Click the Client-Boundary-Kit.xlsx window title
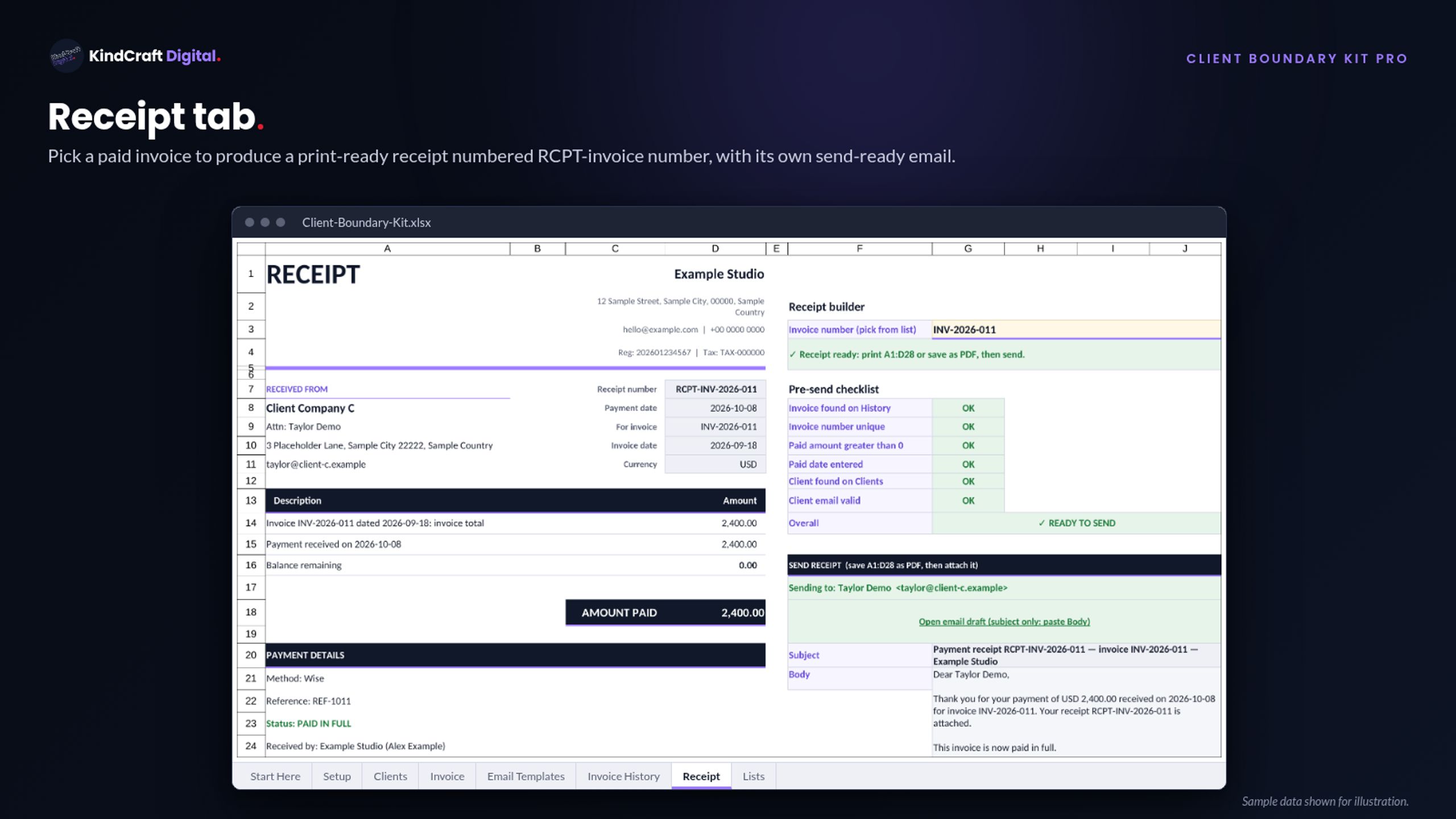Screen dimensions: 1456x819 (x=366, y=222)
